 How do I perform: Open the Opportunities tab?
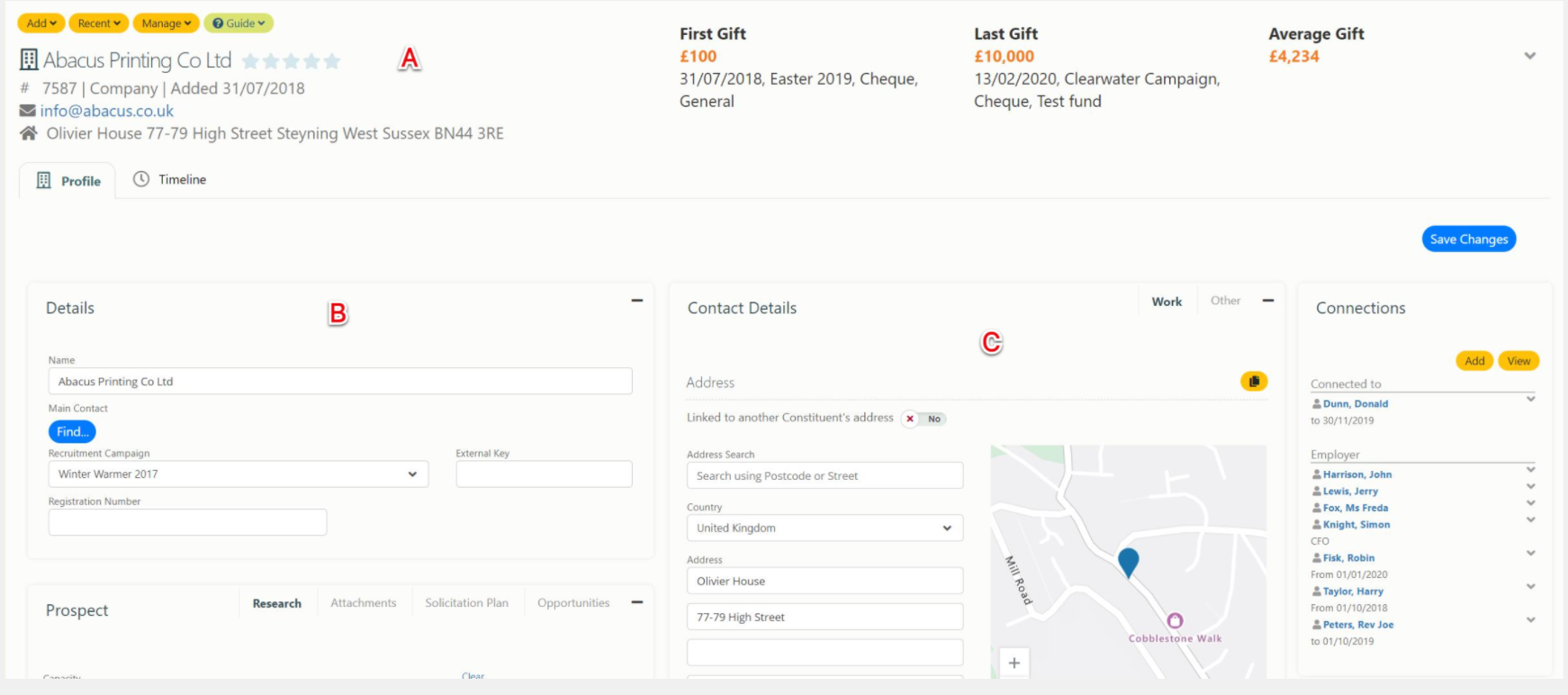tap(573, 603)
